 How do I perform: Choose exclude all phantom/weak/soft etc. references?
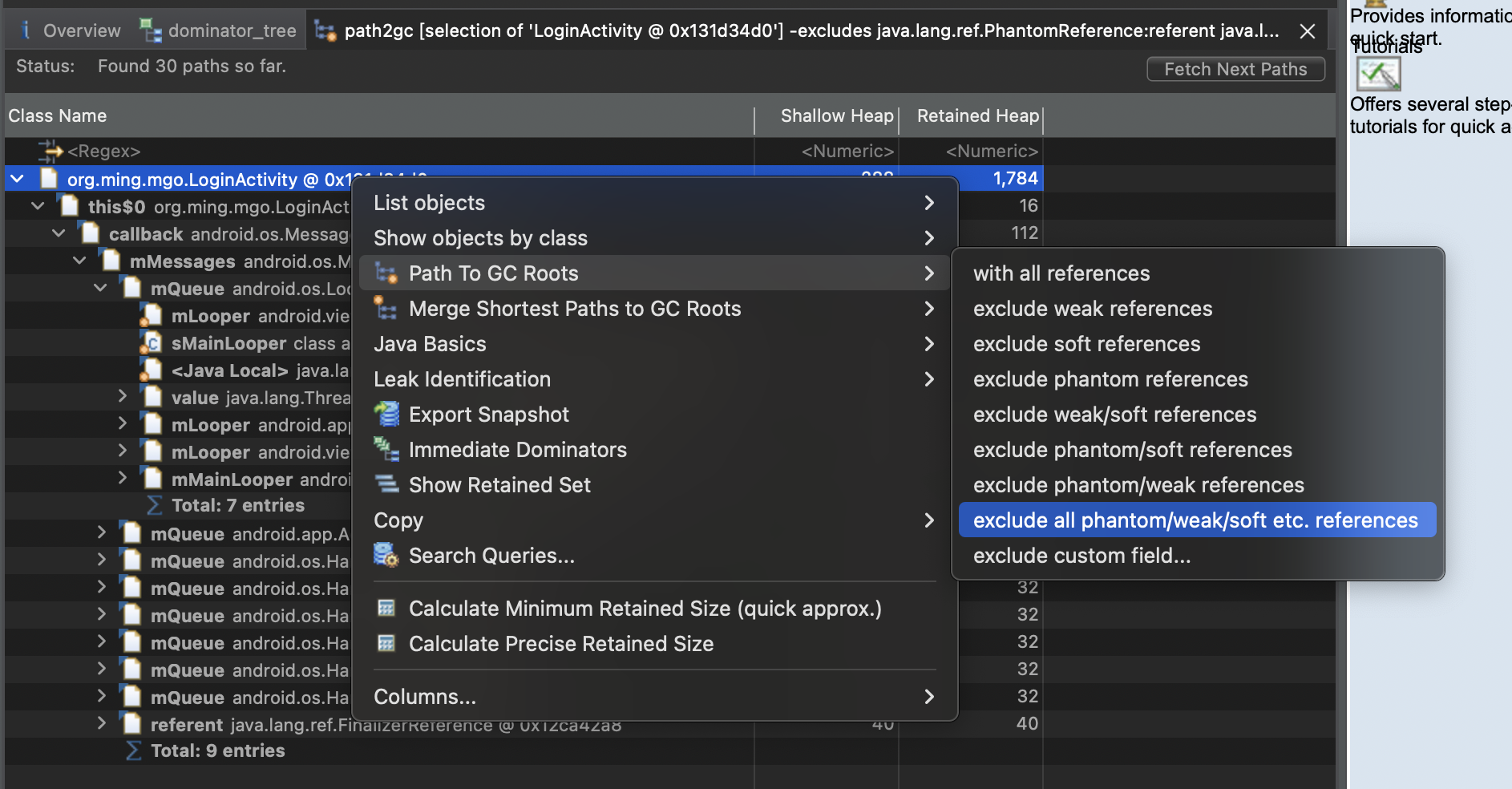1195,520
